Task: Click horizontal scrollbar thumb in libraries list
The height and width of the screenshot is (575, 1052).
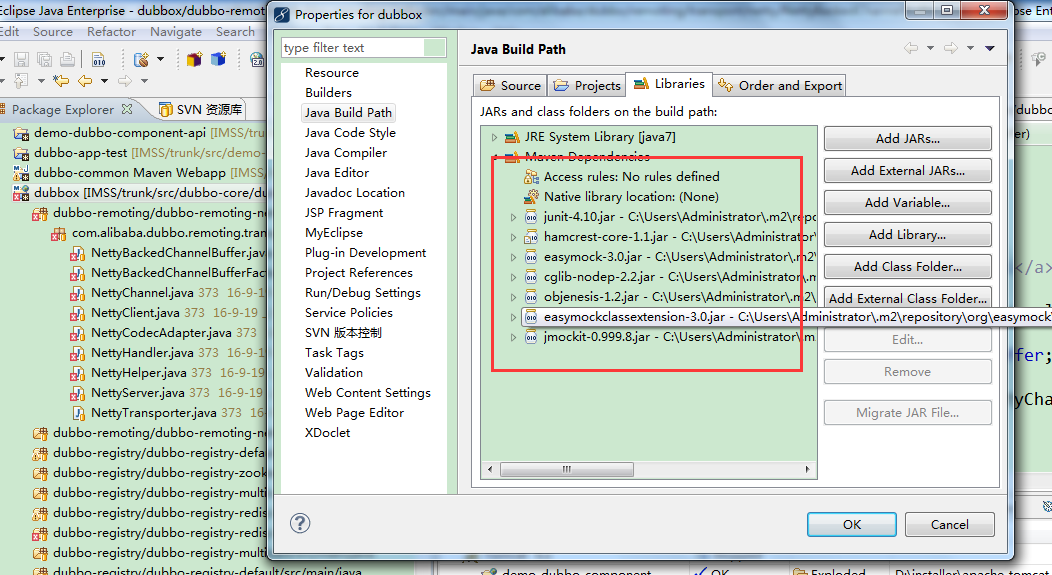Action: click(x=567, y=470)
